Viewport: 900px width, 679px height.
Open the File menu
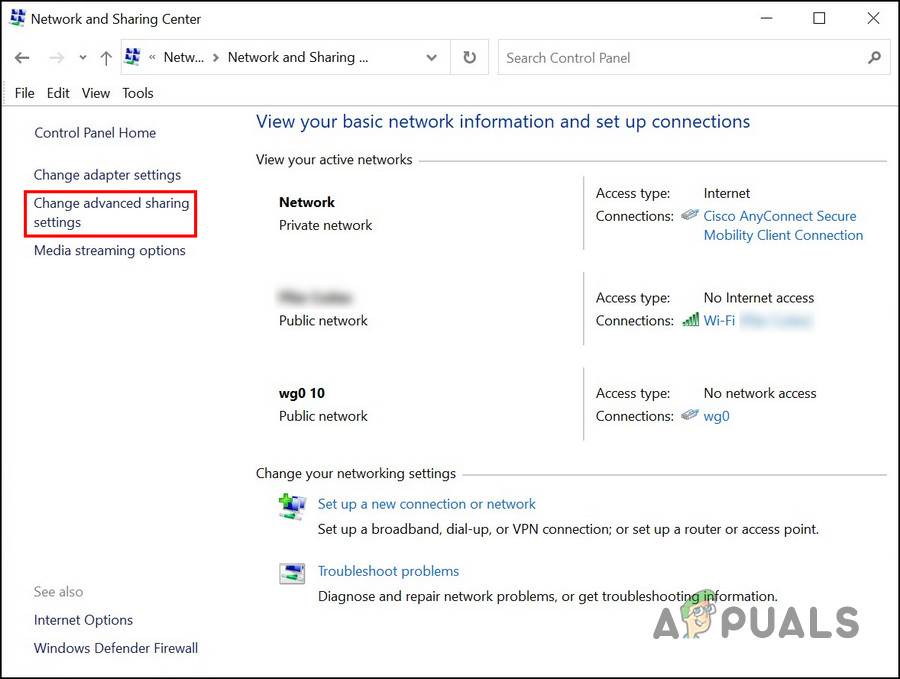coord(23,92)
